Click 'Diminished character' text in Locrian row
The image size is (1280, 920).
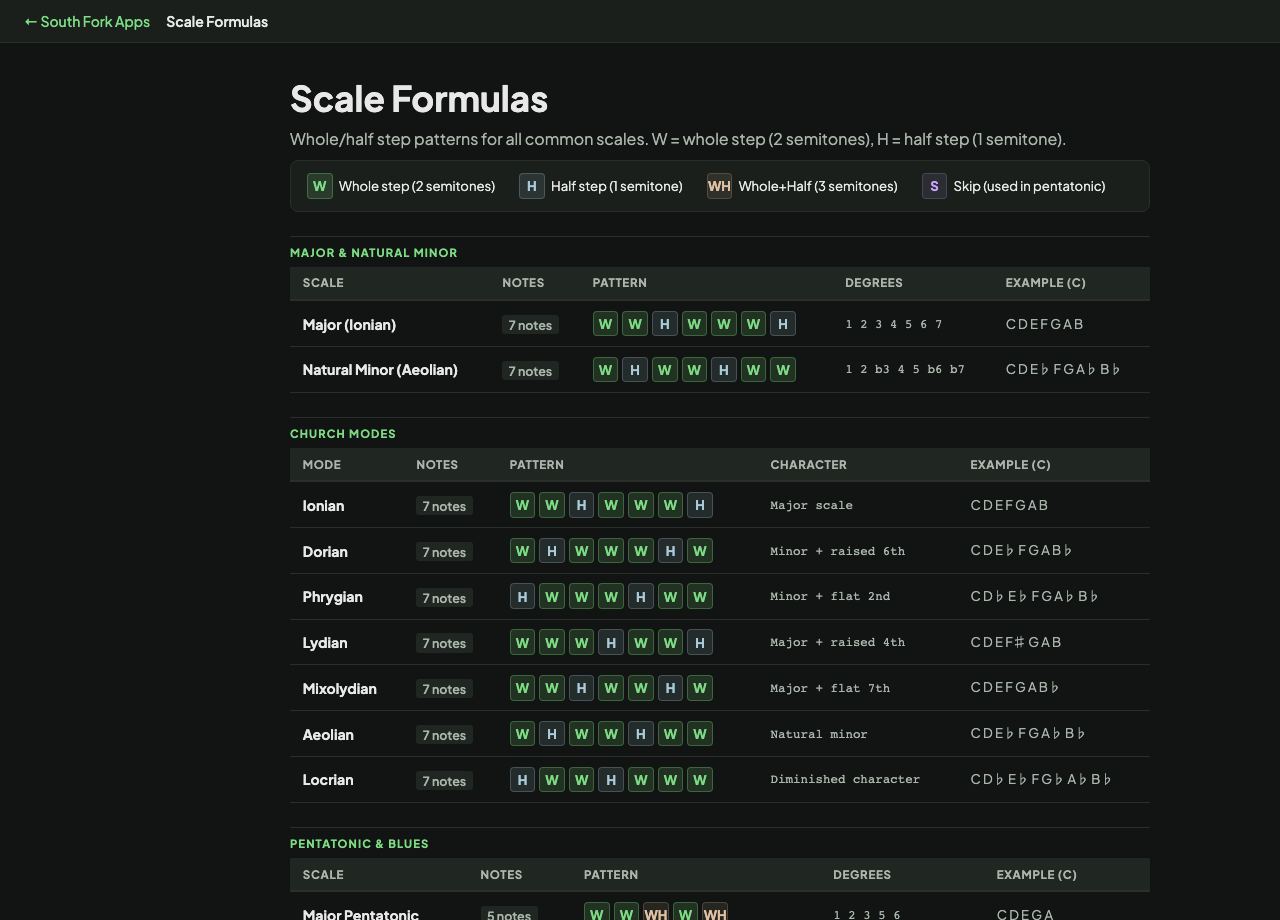[845, 779]
